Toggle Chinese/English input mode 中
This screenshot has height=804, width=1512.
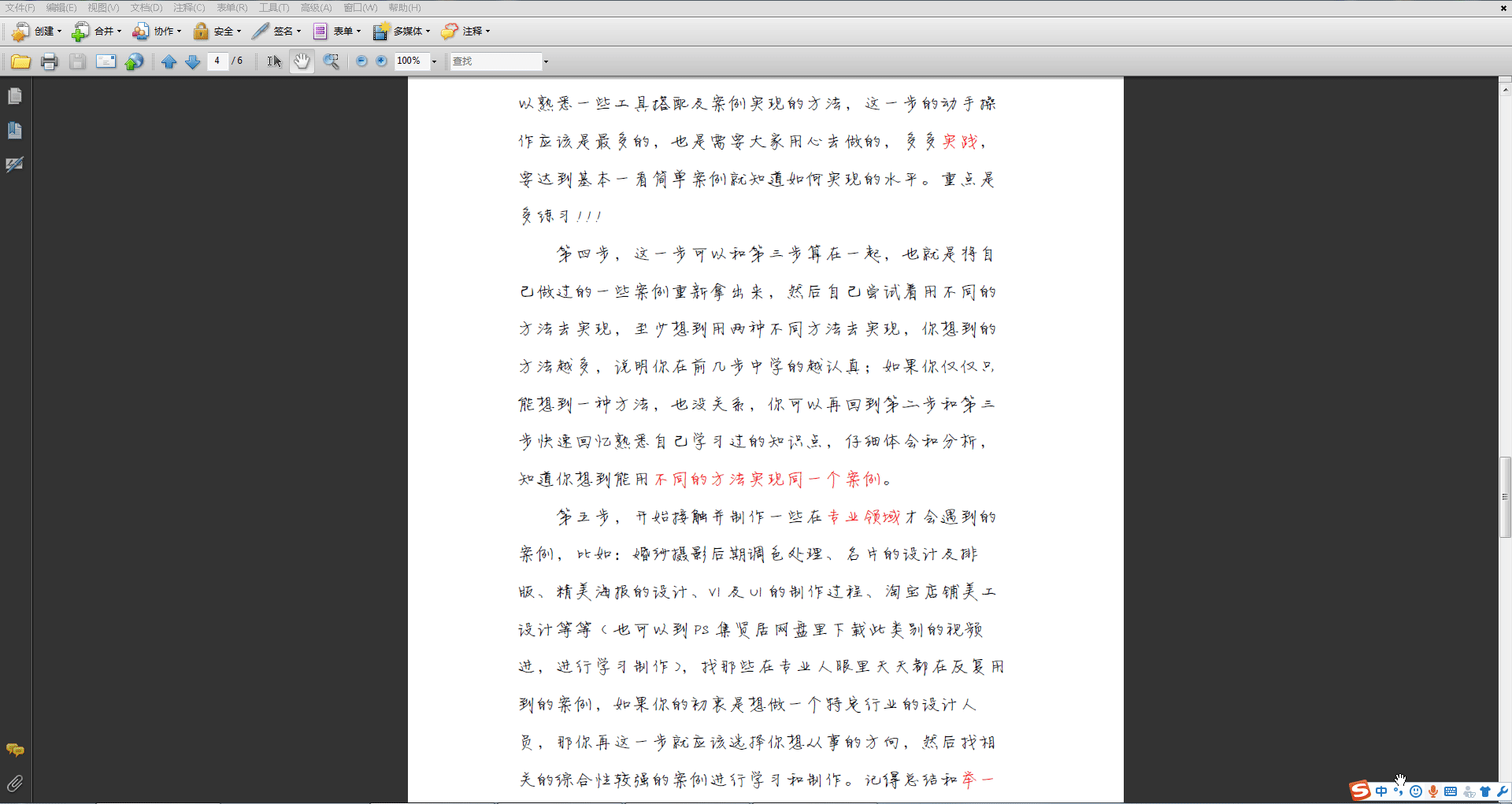click(x=1381, y=791)
